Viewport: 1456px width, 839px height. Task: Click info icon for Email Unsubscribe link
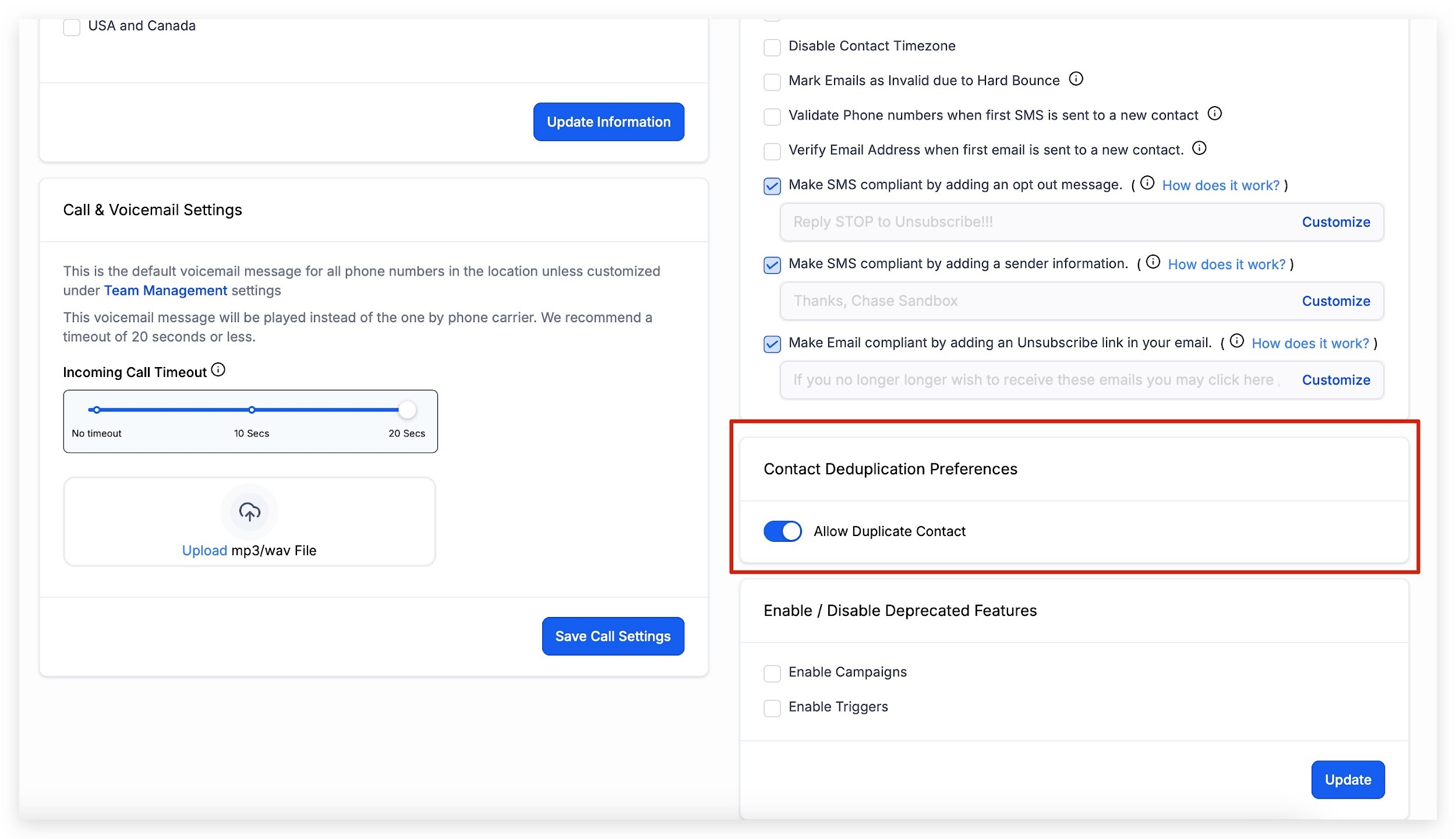[x=1236, y=341]
